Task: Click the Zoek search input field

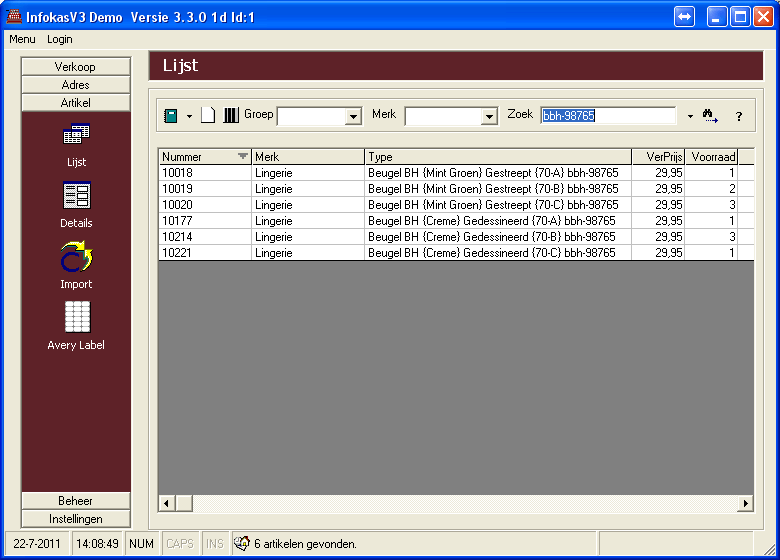Action: (608, 116)
